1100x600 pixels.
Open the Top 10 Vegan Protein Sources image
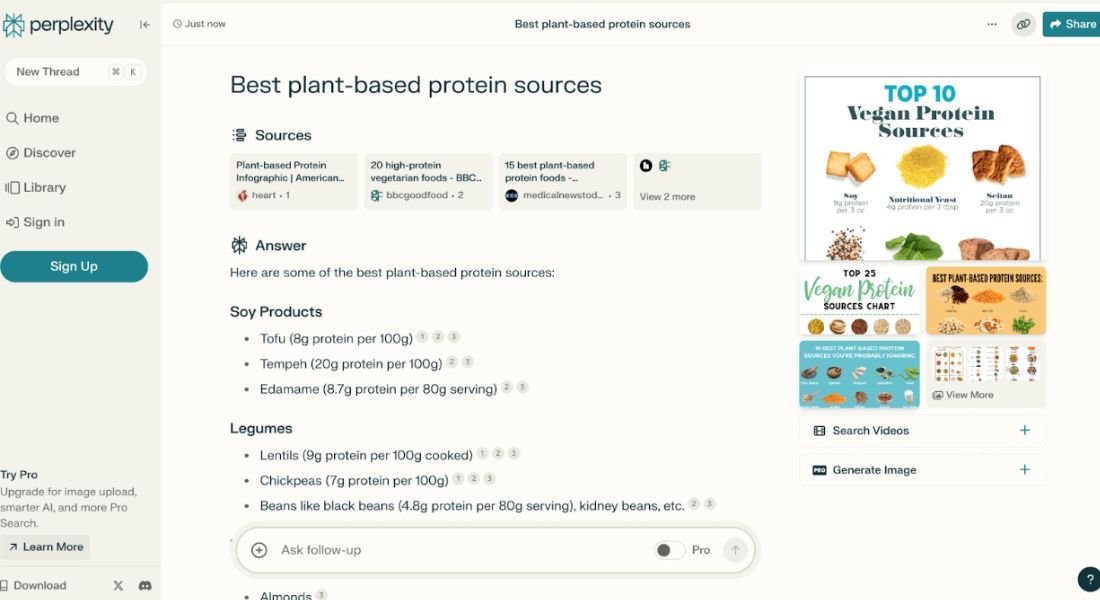[922, 168]
